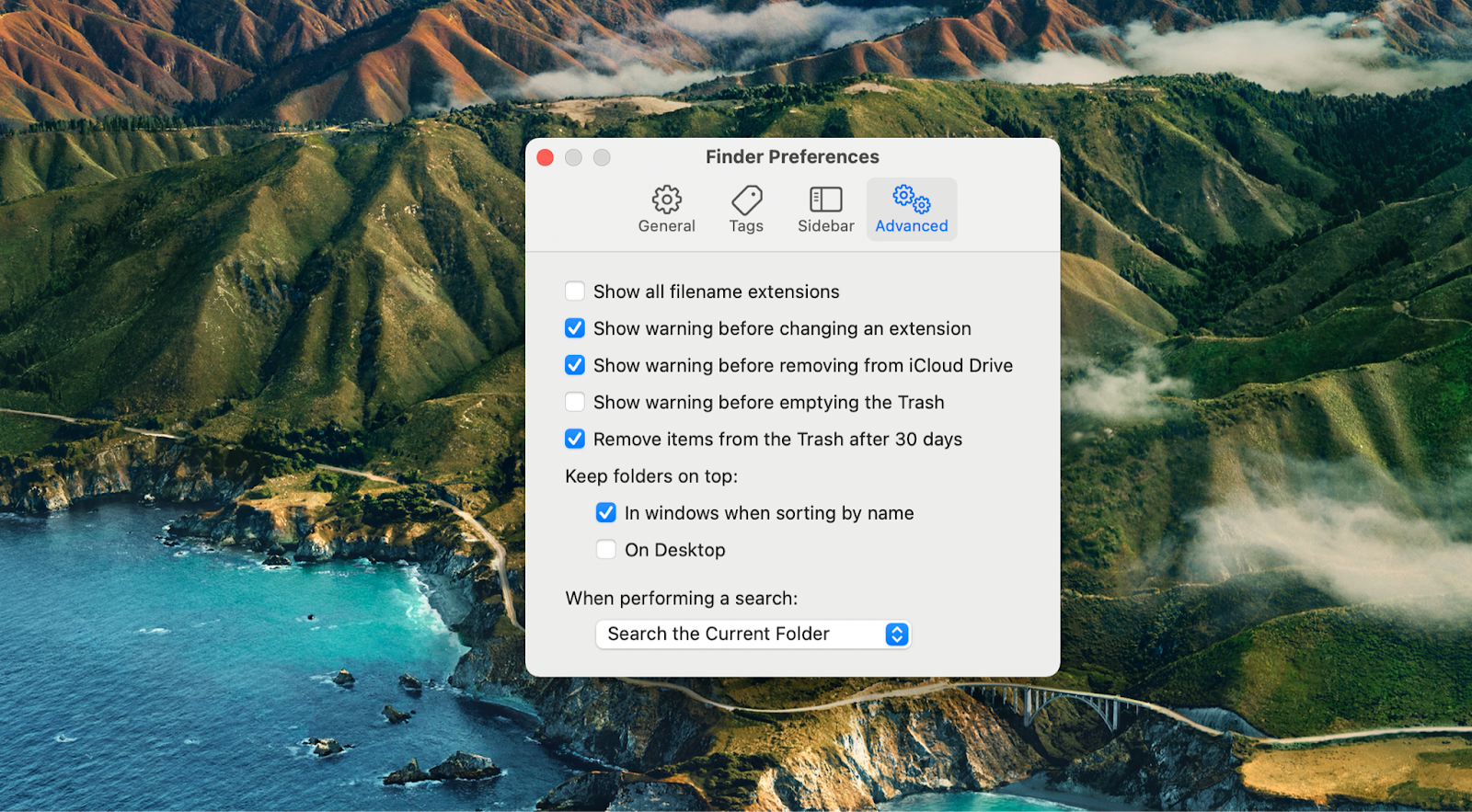Viewport: 1472px width, 812px height.
Task: Open the Search the Current Folder dropdown
Action: tap(753, 635)
